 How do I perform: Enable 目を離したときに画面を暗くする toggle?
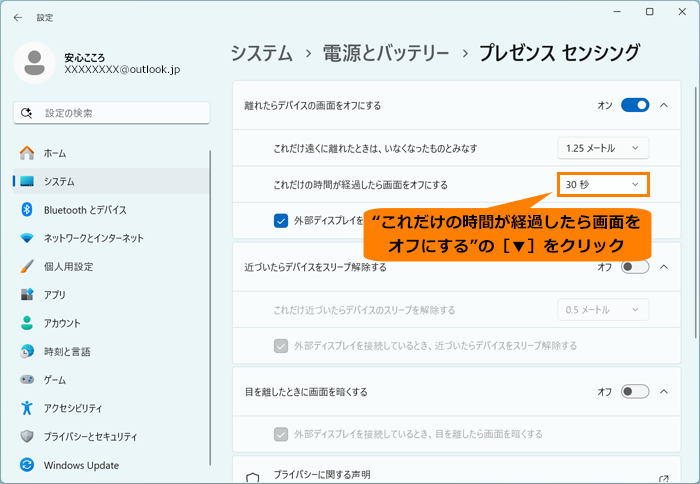coord(635,392)
